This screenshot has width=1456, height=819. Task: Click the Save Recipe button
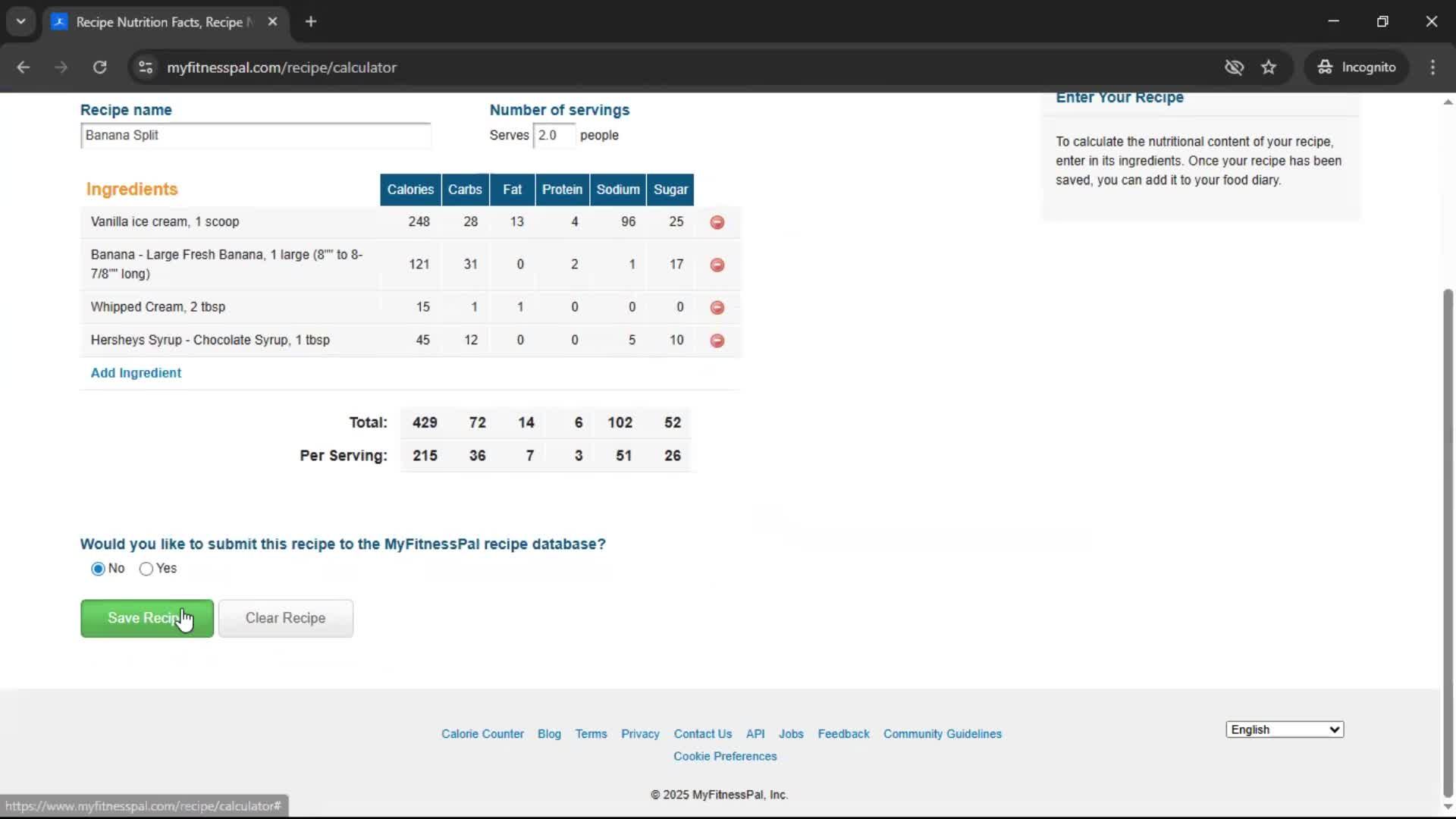coord(147,618)
